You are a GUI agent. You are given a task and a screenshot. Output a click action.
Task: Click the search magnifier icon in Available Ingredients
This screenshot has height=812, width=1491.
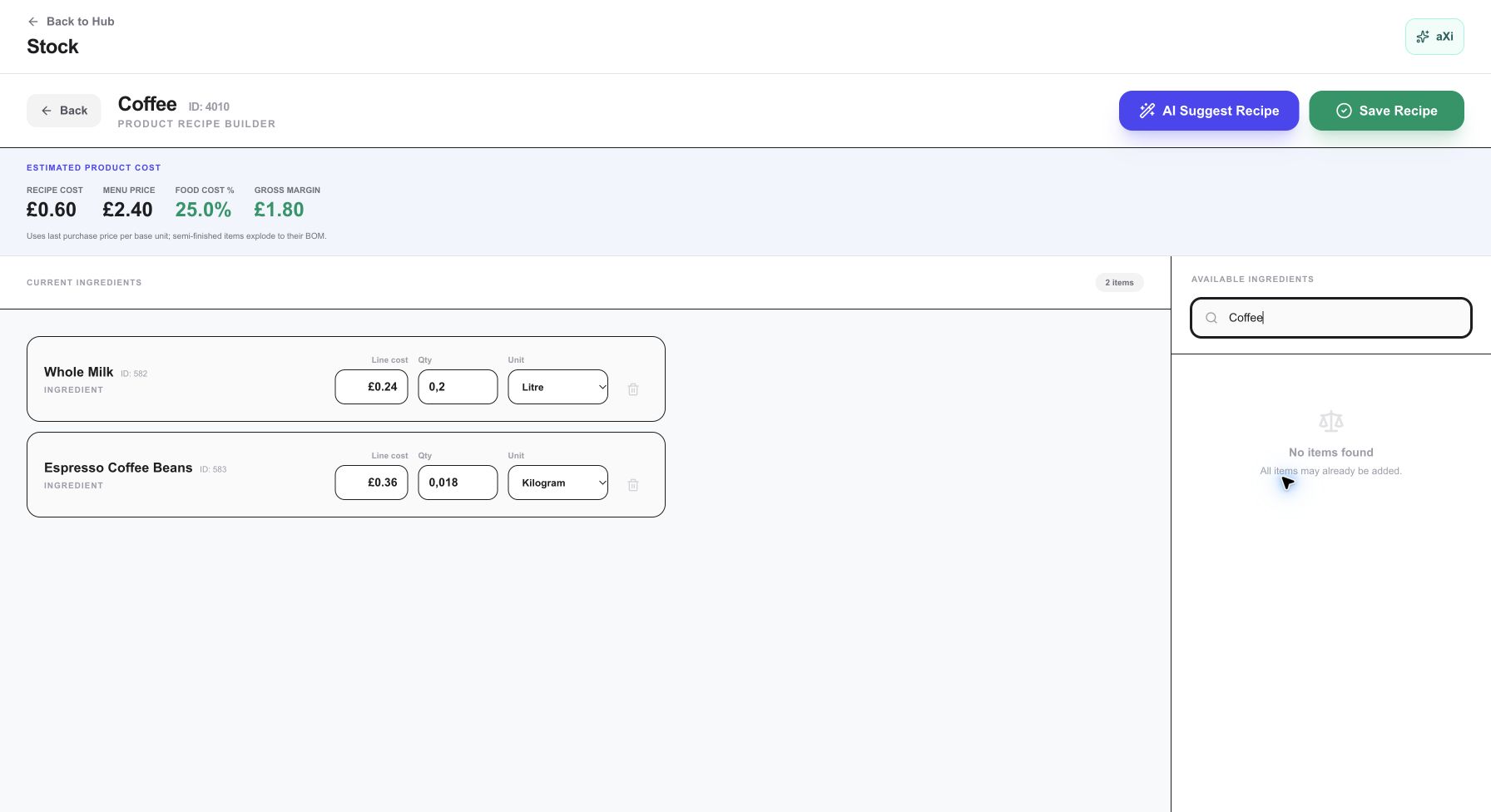[1211, 318]
